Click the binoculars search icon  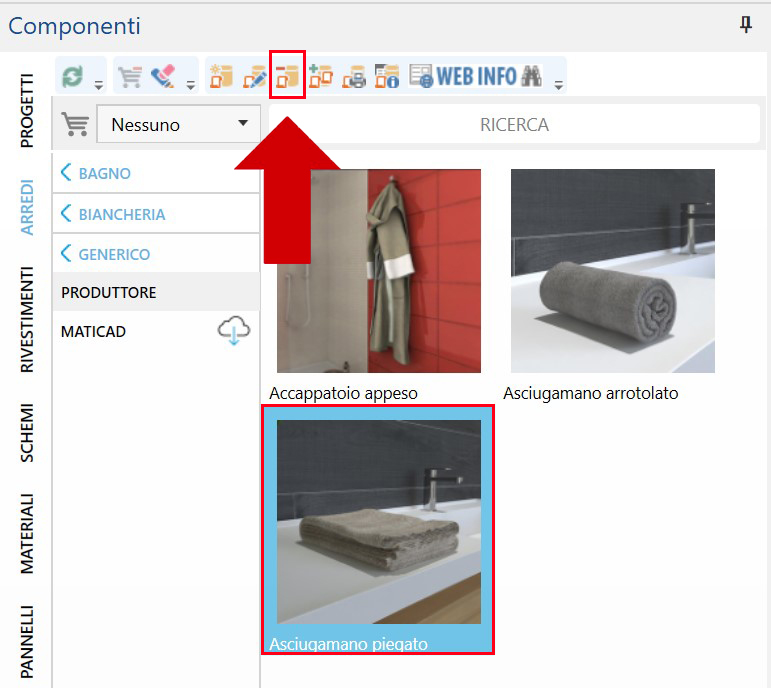[x=532, y=76]
